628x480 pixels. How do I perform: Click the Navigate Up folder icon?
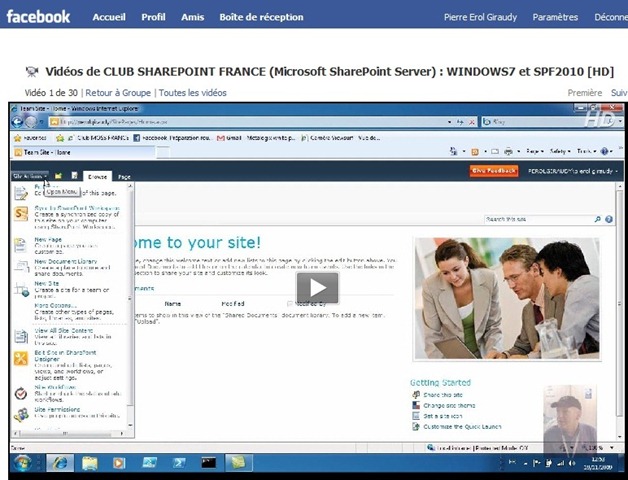58,176
